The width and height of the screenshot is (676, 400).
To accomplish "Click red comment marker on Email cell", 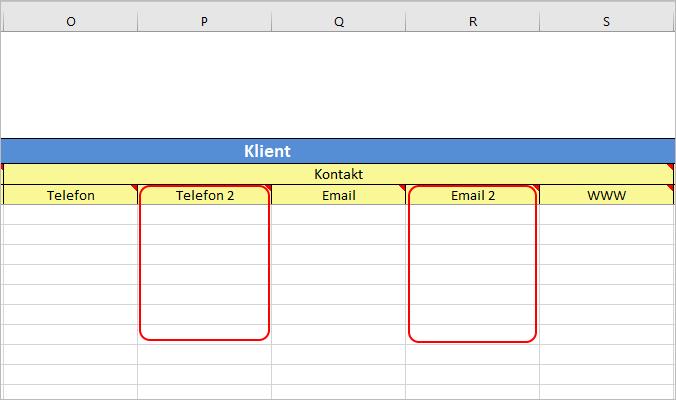I will (x=403, y=188).
